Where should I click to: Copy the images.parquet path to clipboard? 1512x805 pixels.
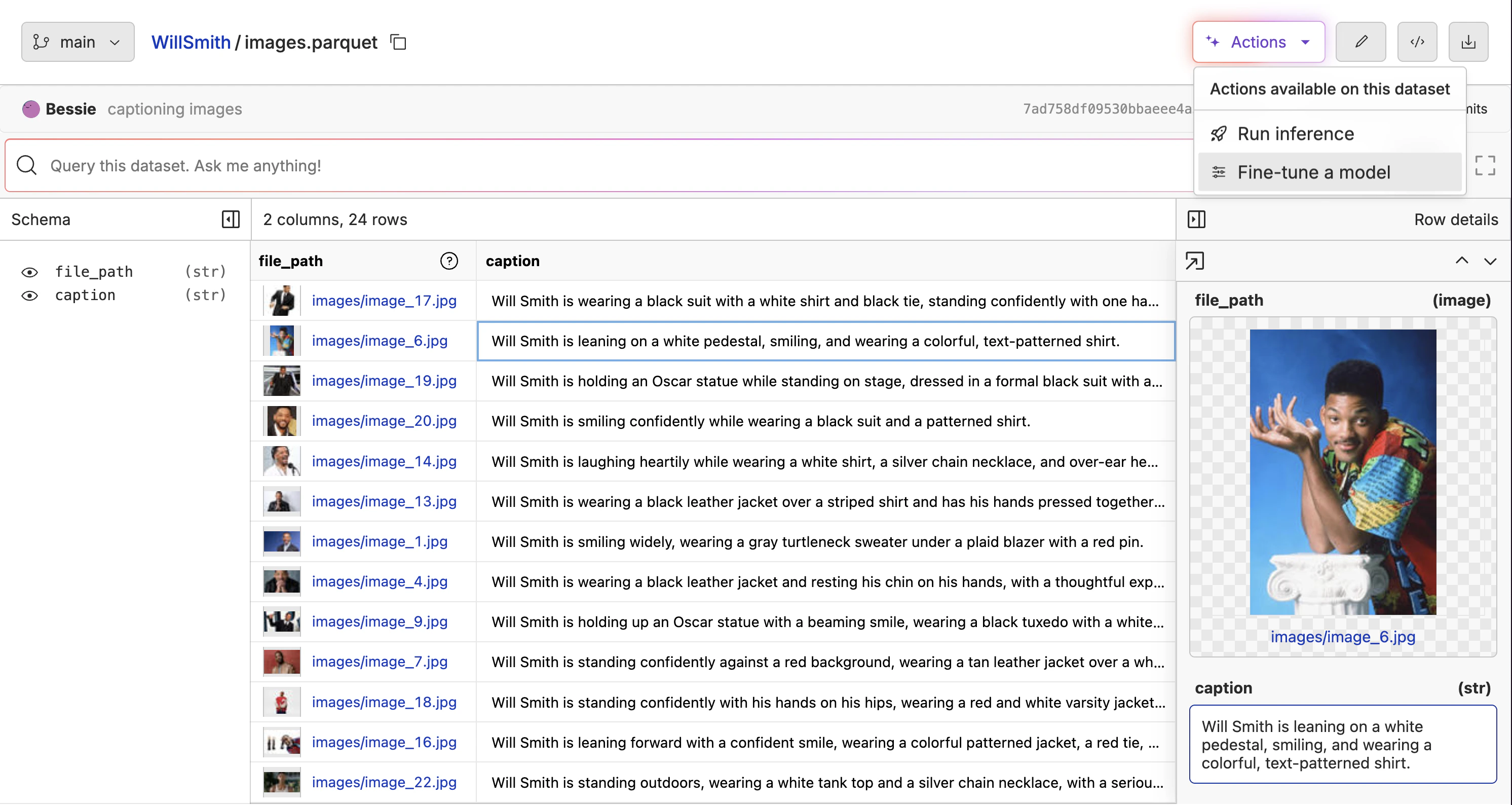(x=399, y=42)
